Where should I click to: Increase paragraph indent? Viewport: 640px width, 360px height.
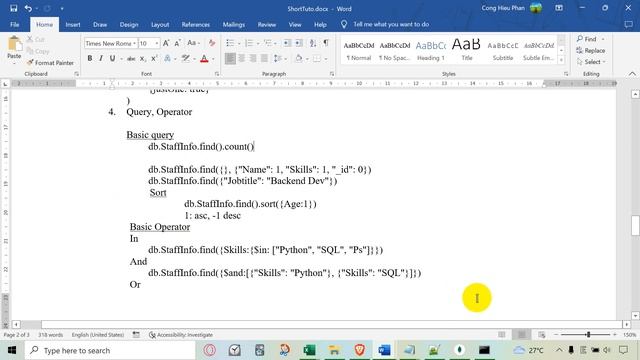299,43
